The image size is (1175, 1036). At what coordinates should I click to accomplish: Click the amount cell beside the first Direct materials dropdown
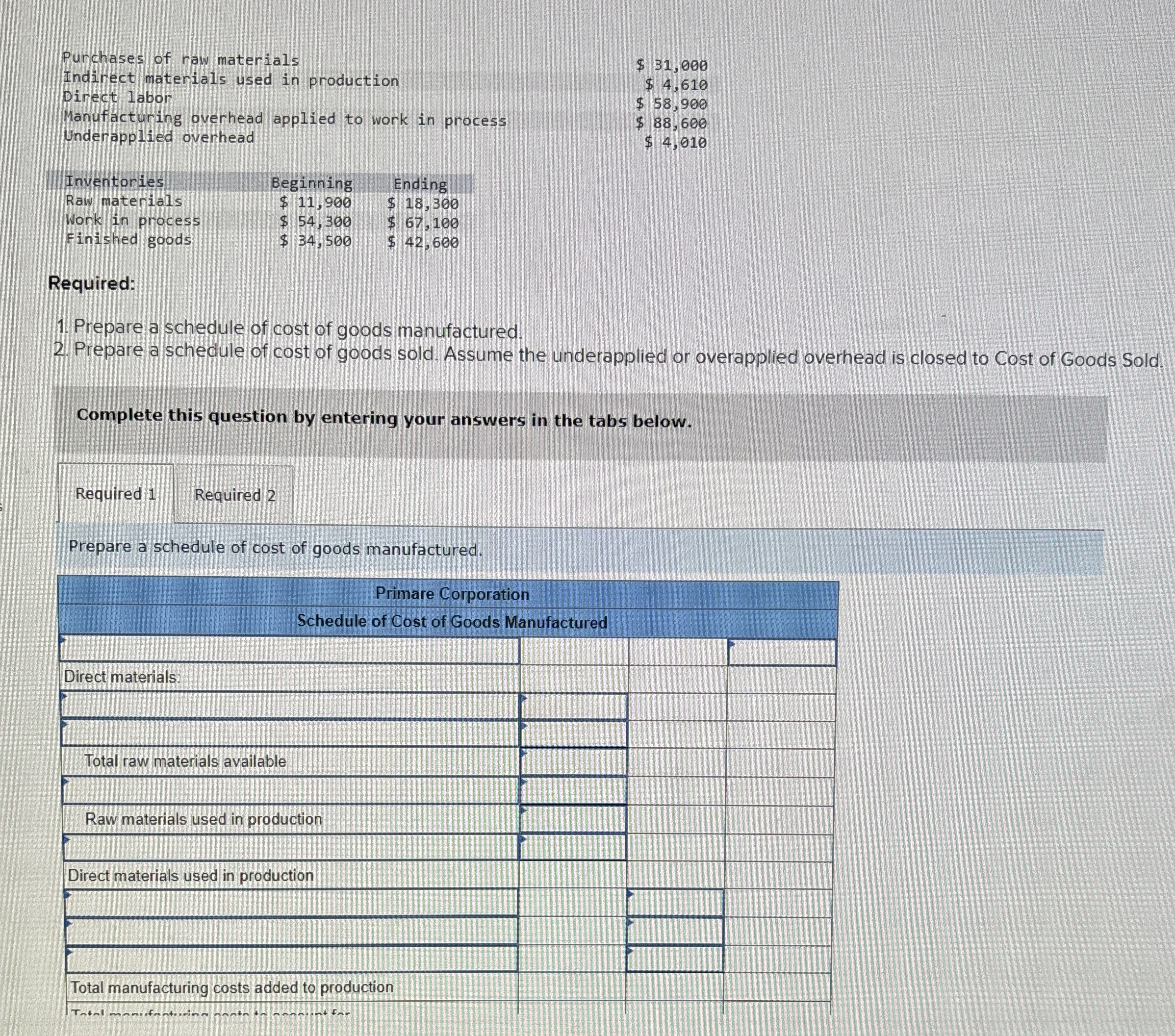click(x=573, y=706)
